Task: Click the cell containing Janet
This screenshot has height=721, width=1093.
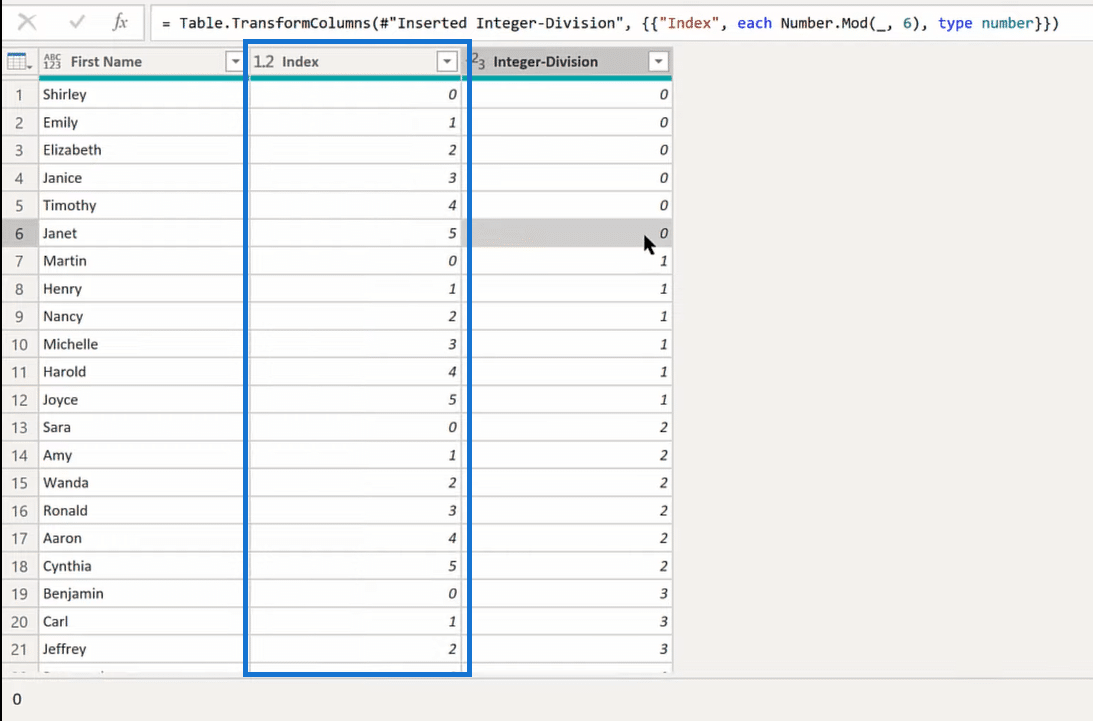Action: [141, 234]
